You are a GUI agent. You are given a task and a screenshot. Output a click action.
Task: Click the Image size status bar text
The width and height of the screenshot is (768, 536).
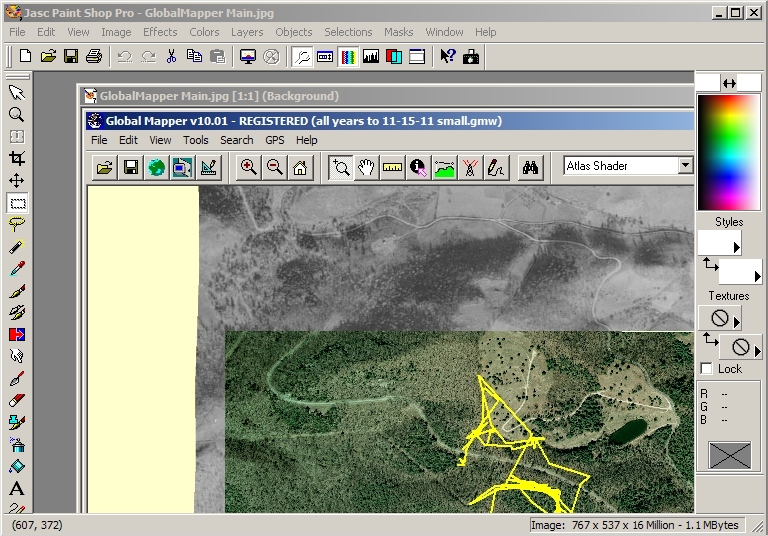[x=635, y=525]
